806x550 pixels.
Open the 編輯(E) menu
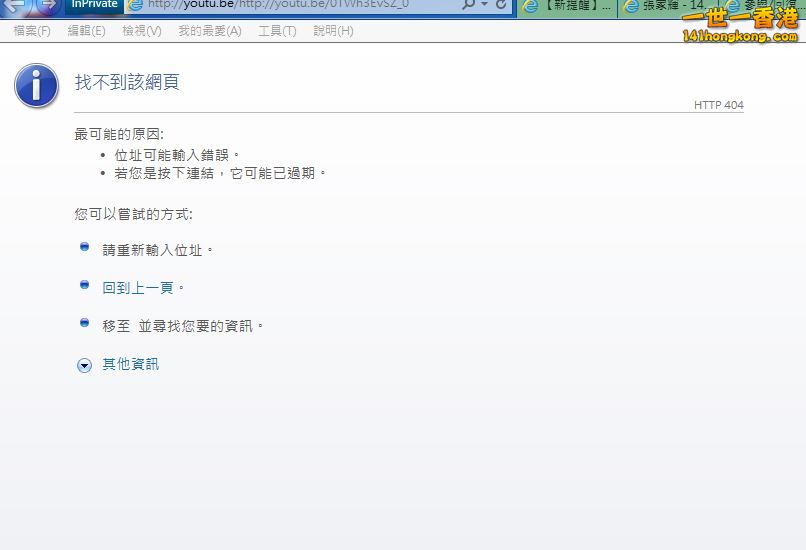click(86, 31)
